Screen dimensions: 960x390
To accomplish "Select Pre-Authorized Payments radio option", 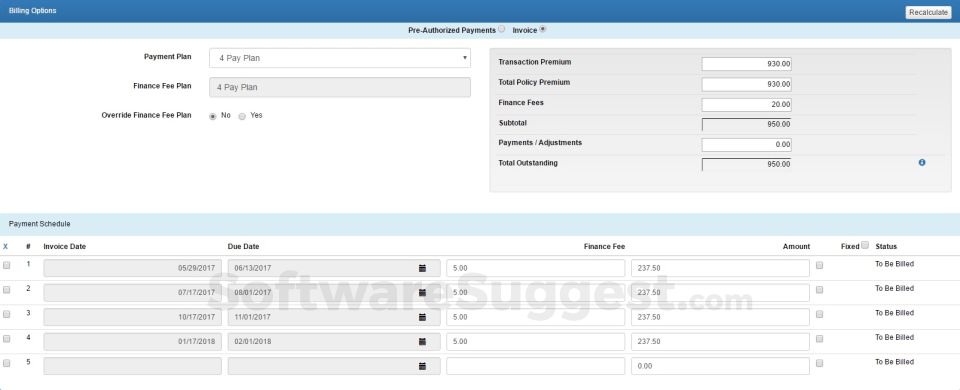I will pyautogui.click(x=501, y=29).
